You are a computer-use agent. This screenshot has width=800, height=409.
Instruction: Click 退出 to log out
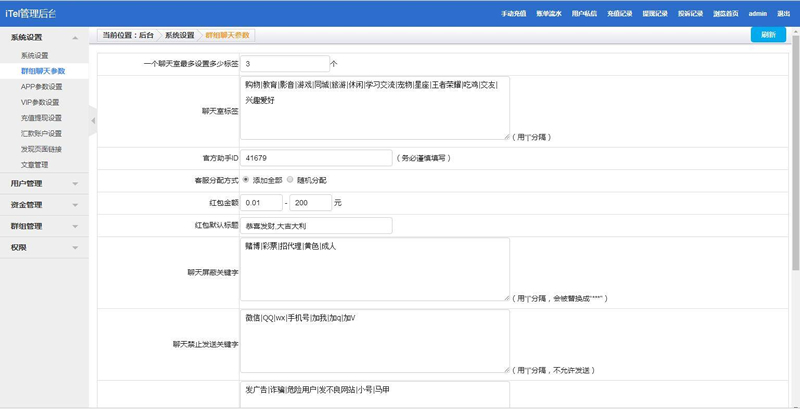point(783,14)
